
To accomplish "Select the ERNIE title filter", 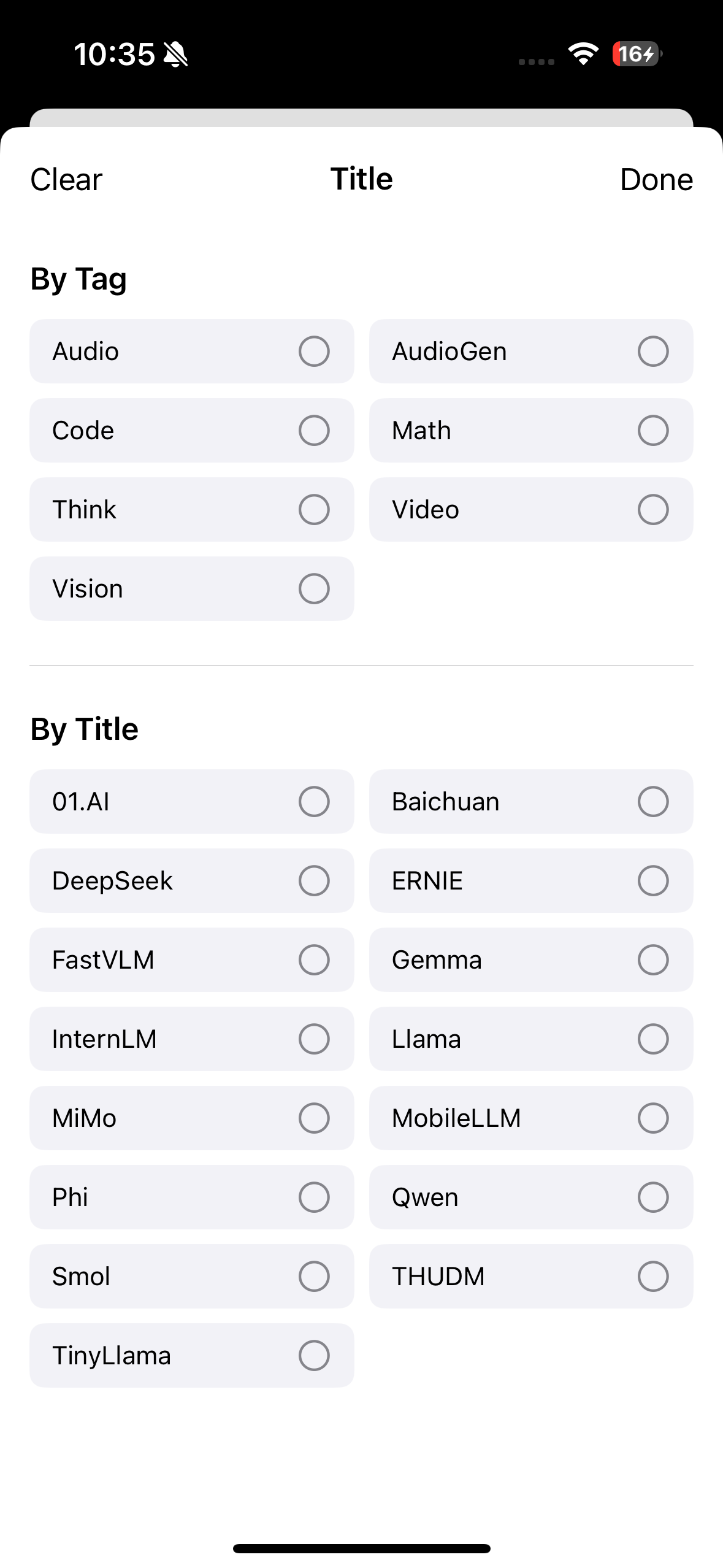I will 531,880.
